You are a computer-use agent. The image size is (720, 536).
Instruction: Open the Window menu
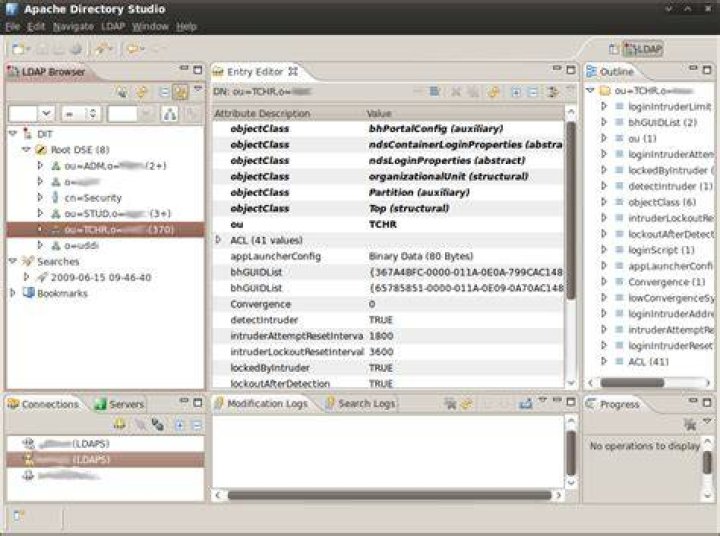(150, 27)
